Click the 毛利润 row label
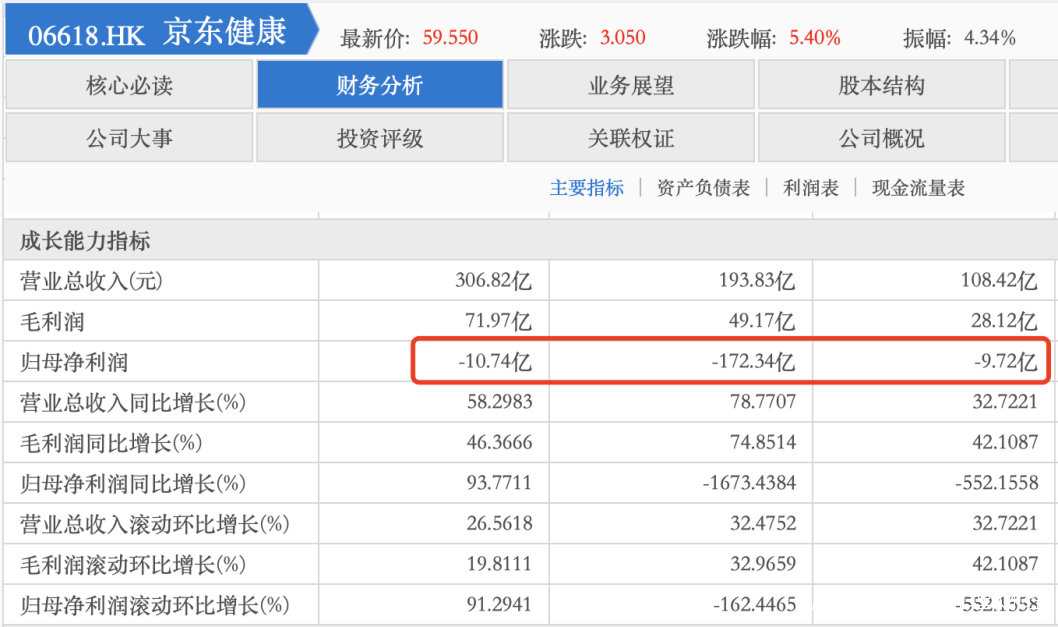 tap(52, 321)
